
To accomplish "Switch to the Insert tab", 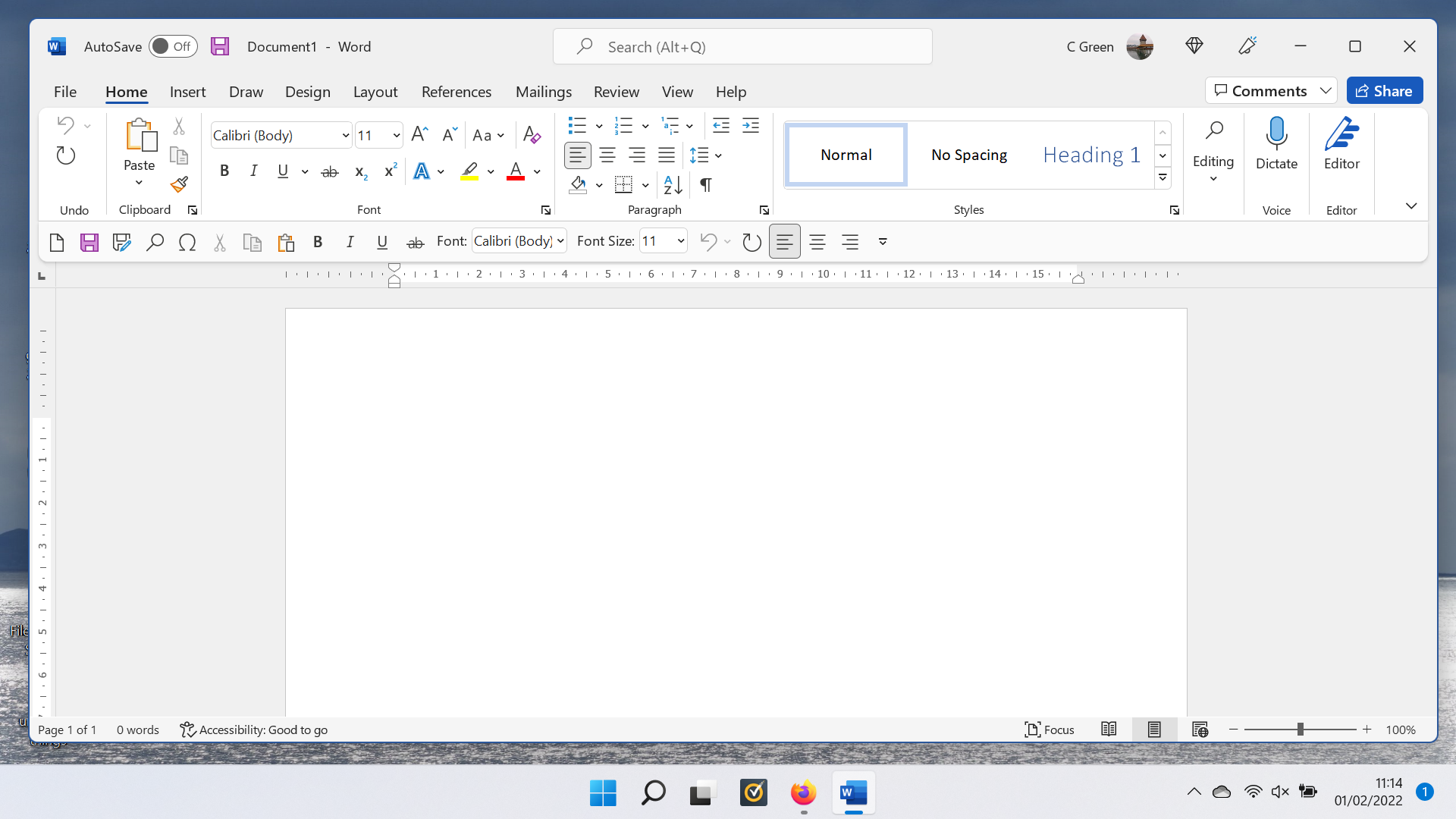I will click(x=187, y=92).
